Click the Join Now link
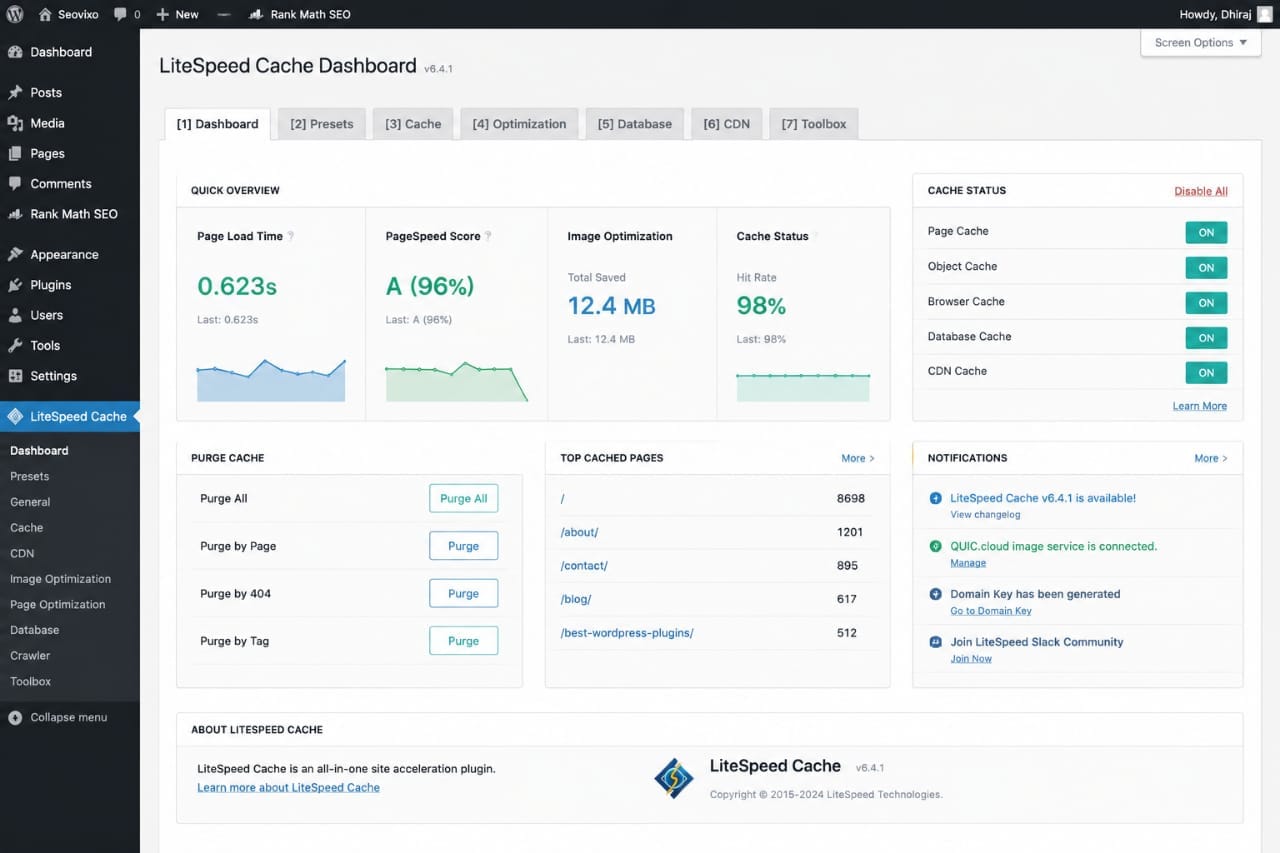This screenshot has width=1280, height=853. pos(971,659)
